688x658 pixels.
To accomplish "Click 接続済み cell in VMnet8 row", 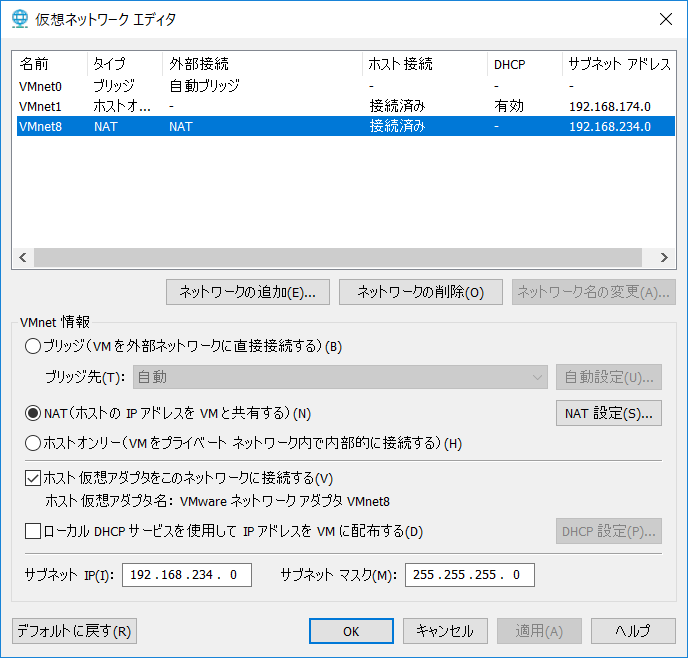I will click(397, 126).
